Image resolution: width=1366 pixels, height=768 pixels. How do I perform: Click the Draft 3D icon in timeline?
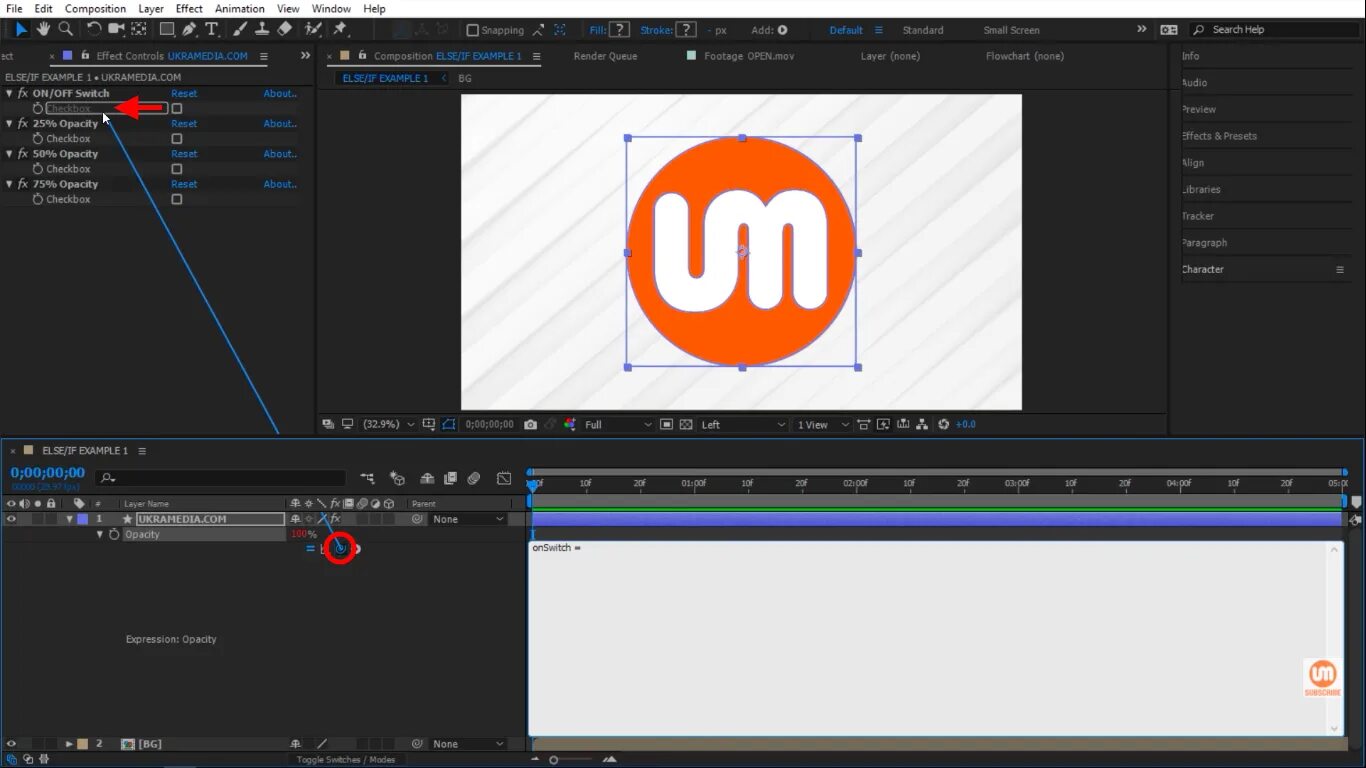click(x=397, y=478)
